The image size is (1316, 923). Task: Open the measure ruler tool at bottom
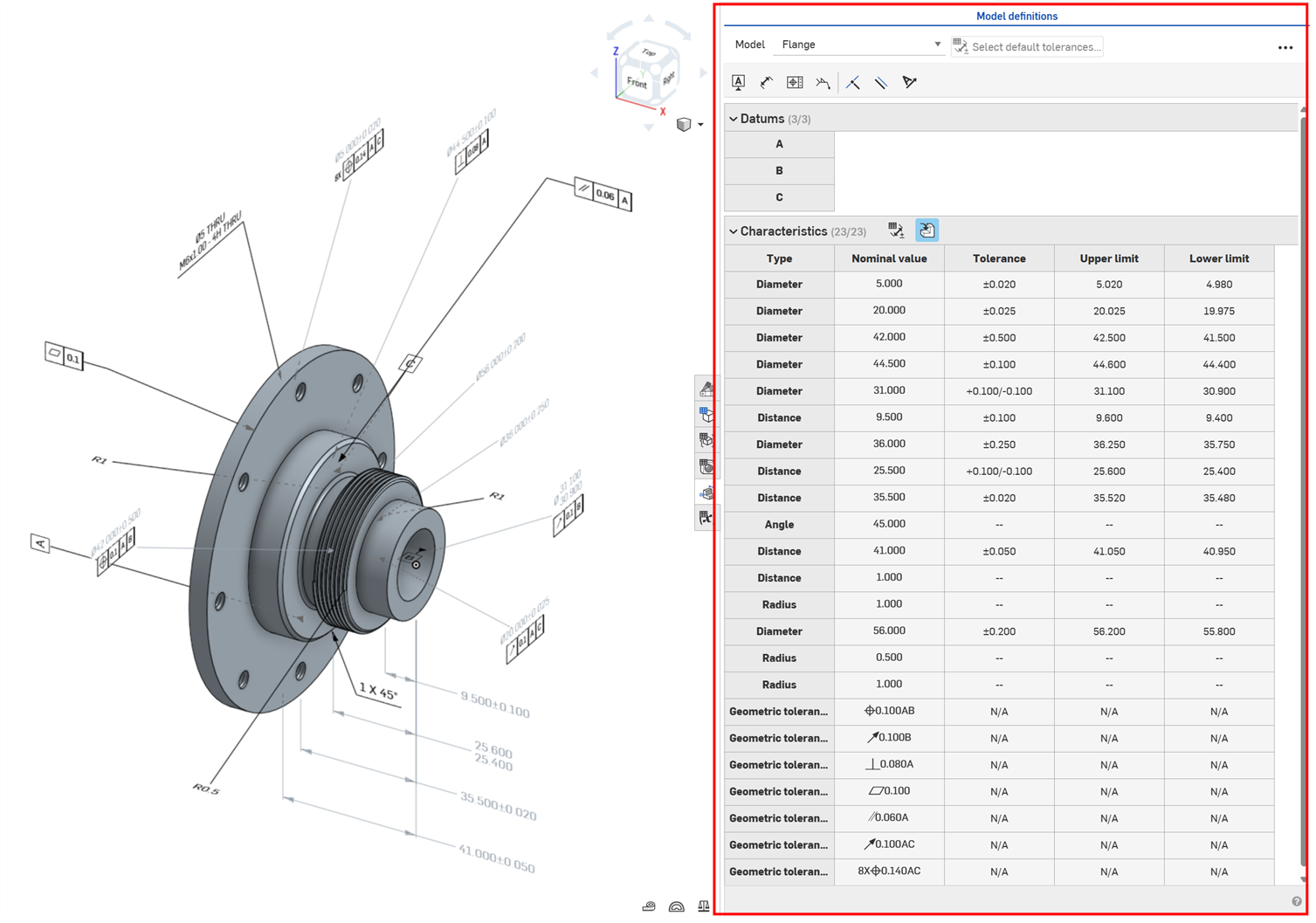pyautogui.click(x=648, y=906)
